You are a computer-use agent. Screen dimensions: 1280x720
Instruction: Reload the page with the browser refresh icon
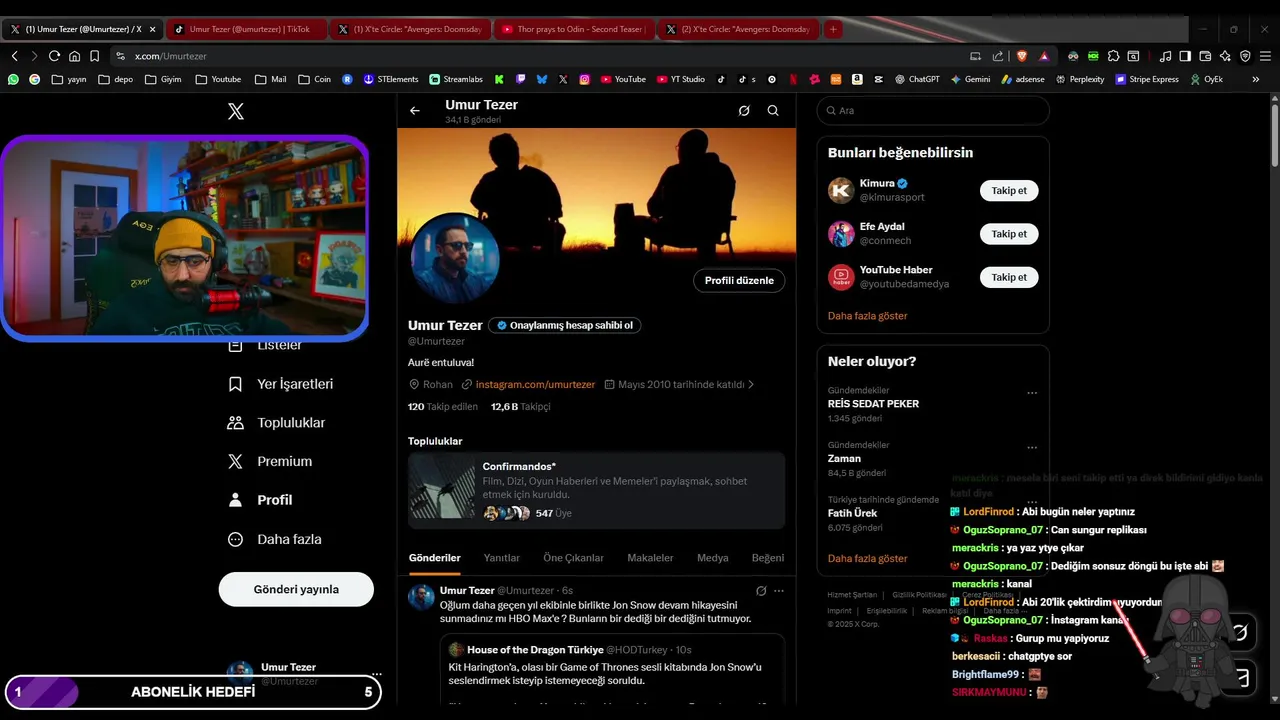[54, 56]
